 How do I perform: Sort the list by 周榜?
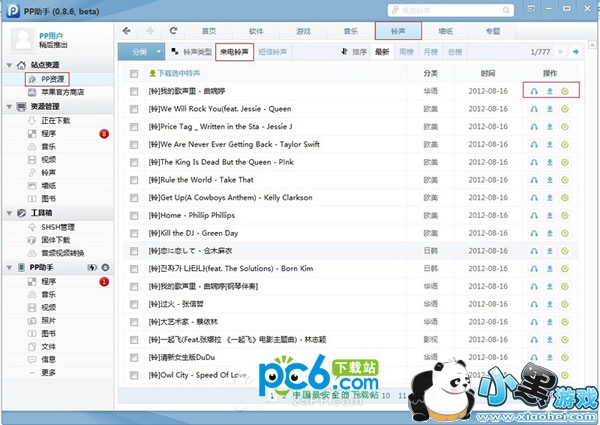pos(406,51)
